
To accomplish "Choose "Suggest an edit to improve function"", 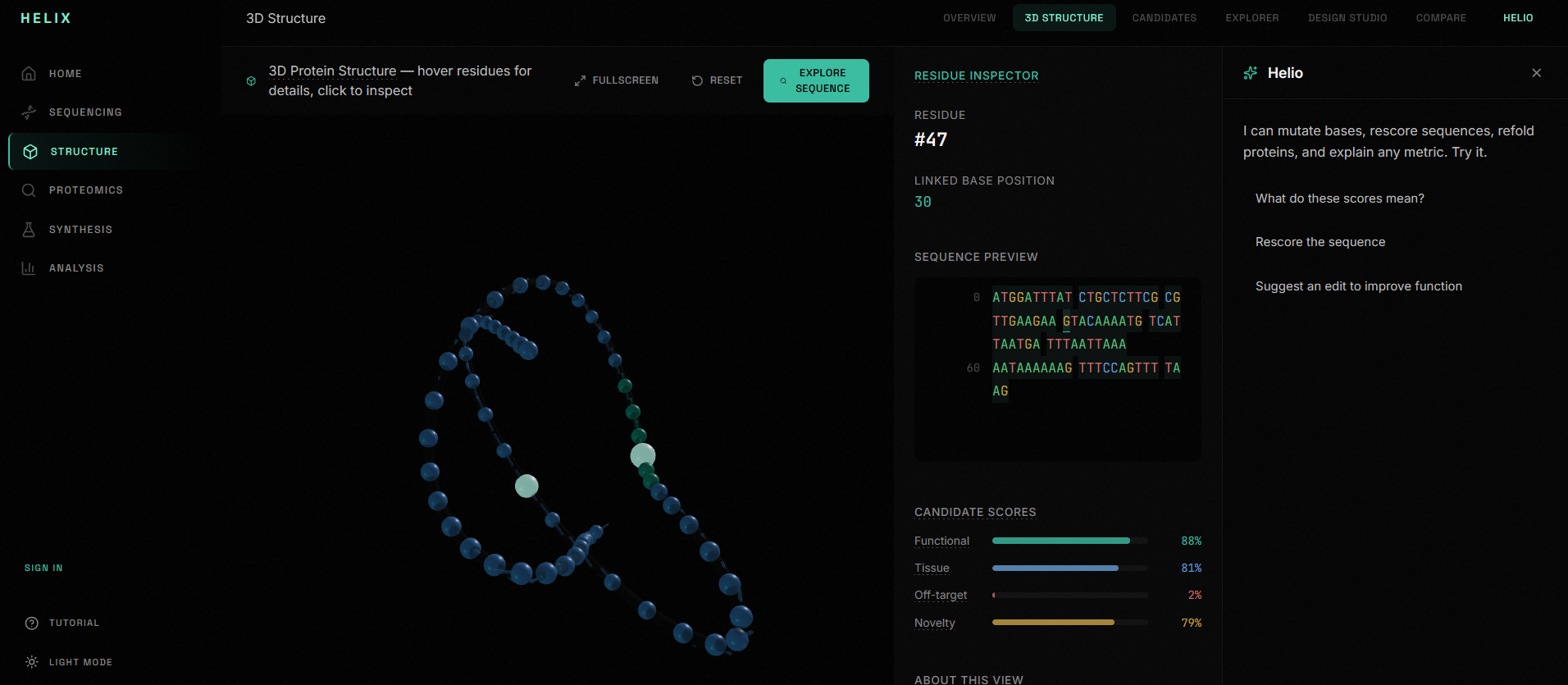I will click(x=1358, y=286).
